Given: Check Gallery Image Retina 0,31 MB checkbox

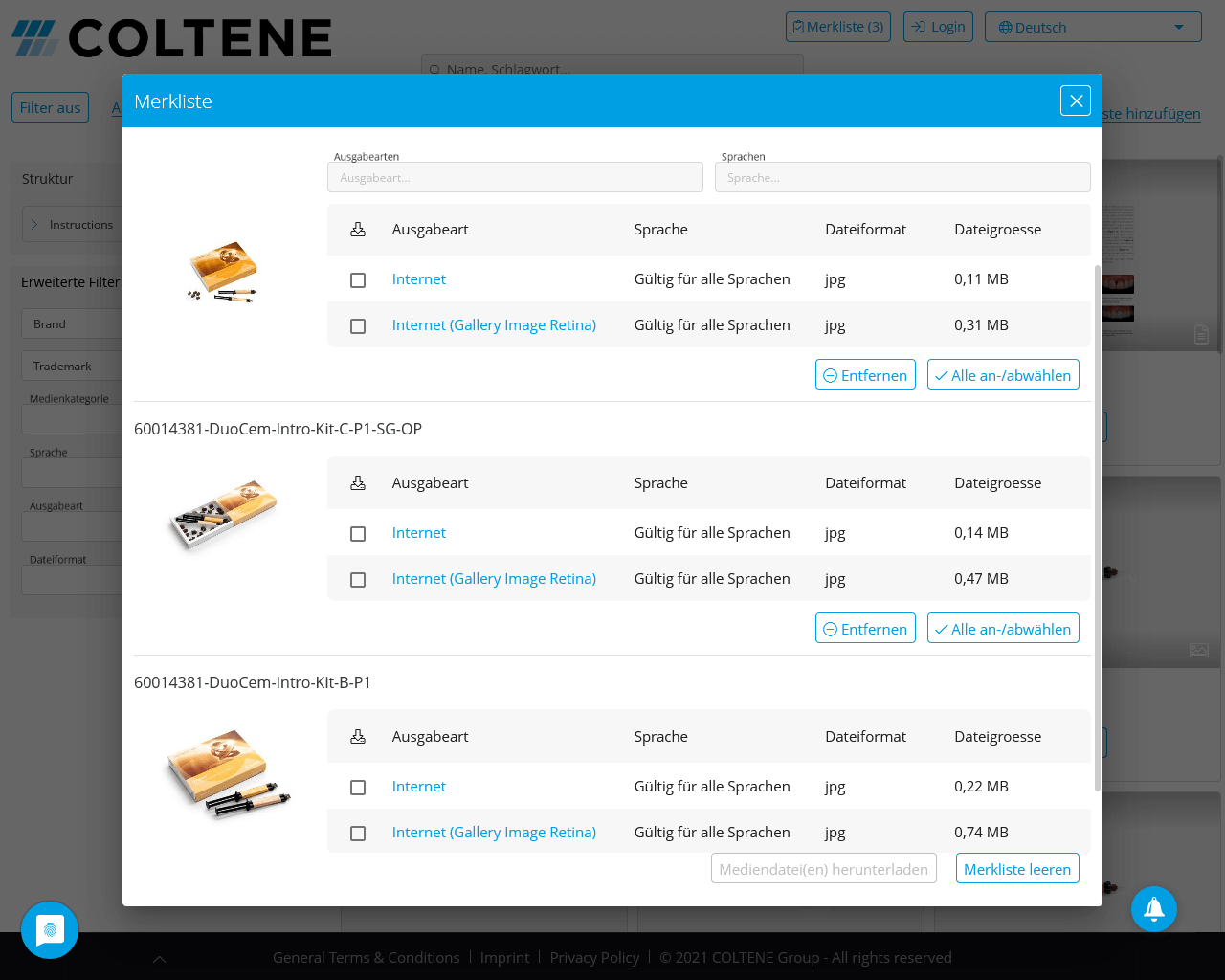Looking at the screenshot, I should click(358, 326).
